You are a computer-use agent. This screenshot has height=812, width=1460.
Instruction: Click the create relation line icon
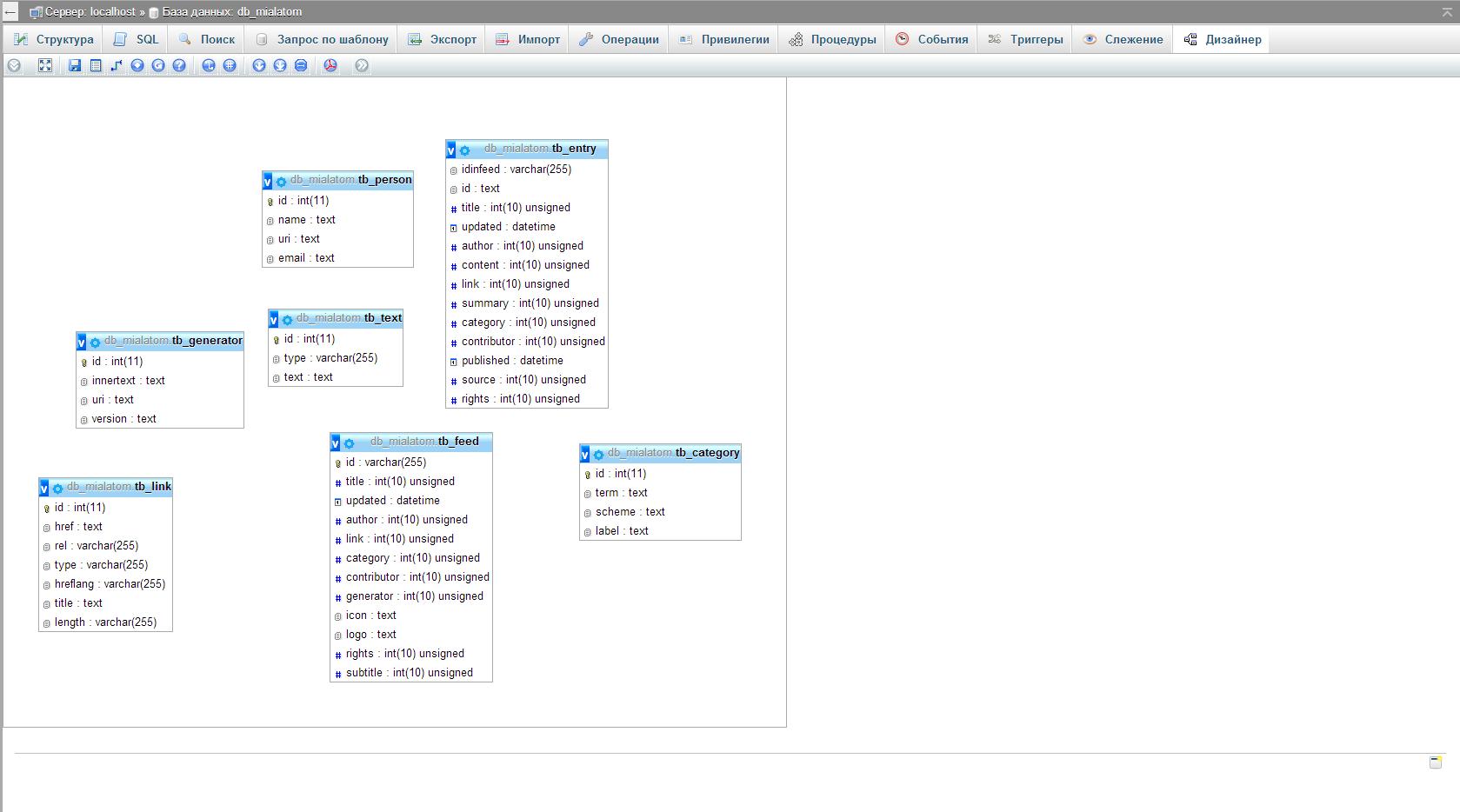click(117, 65)
